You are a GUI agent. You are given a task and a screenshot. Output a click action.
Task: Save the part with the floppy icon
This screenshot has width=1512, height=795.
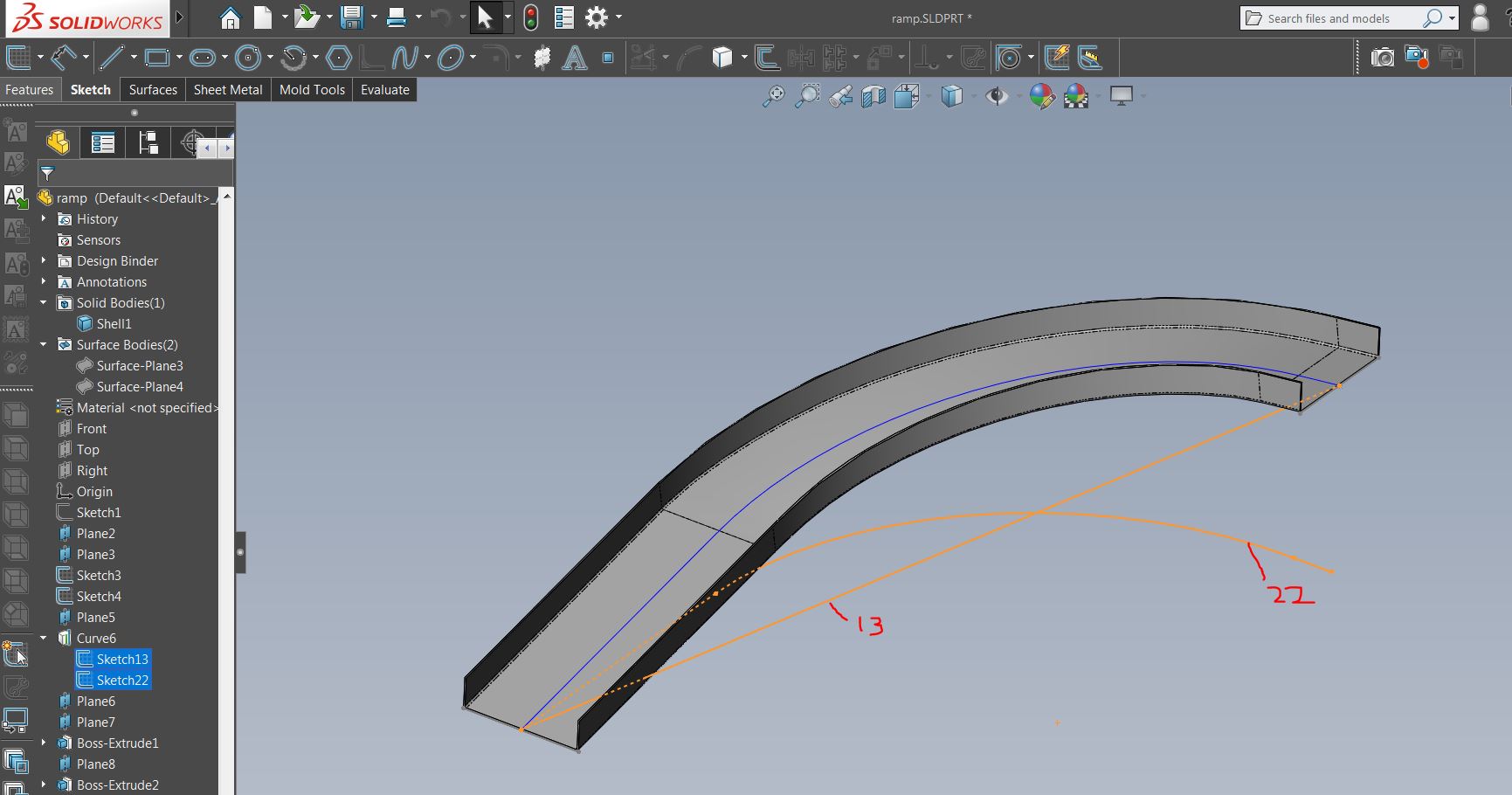(352, 17)
